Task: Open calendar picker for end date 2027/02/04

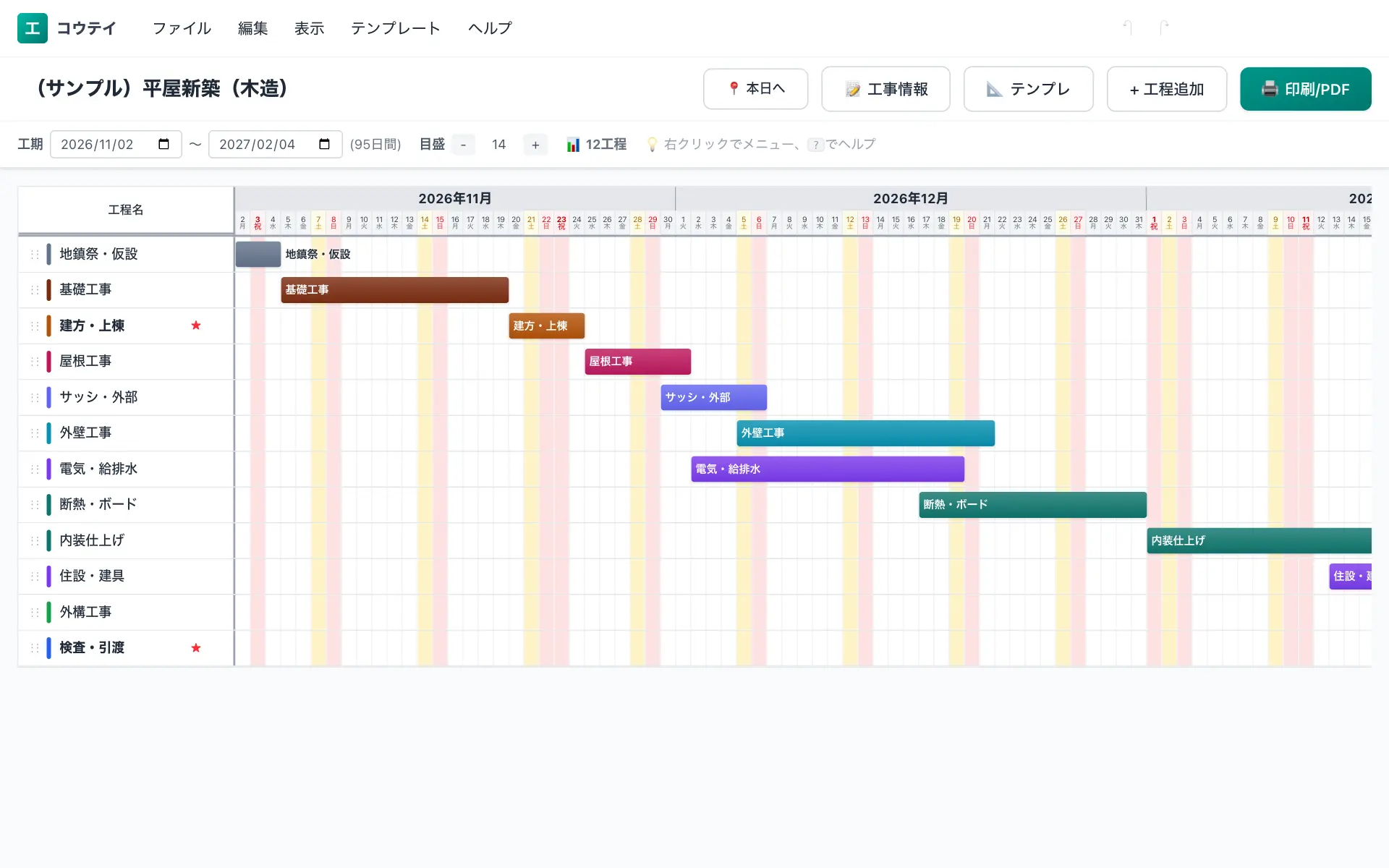Action: (x=324, y=144)
